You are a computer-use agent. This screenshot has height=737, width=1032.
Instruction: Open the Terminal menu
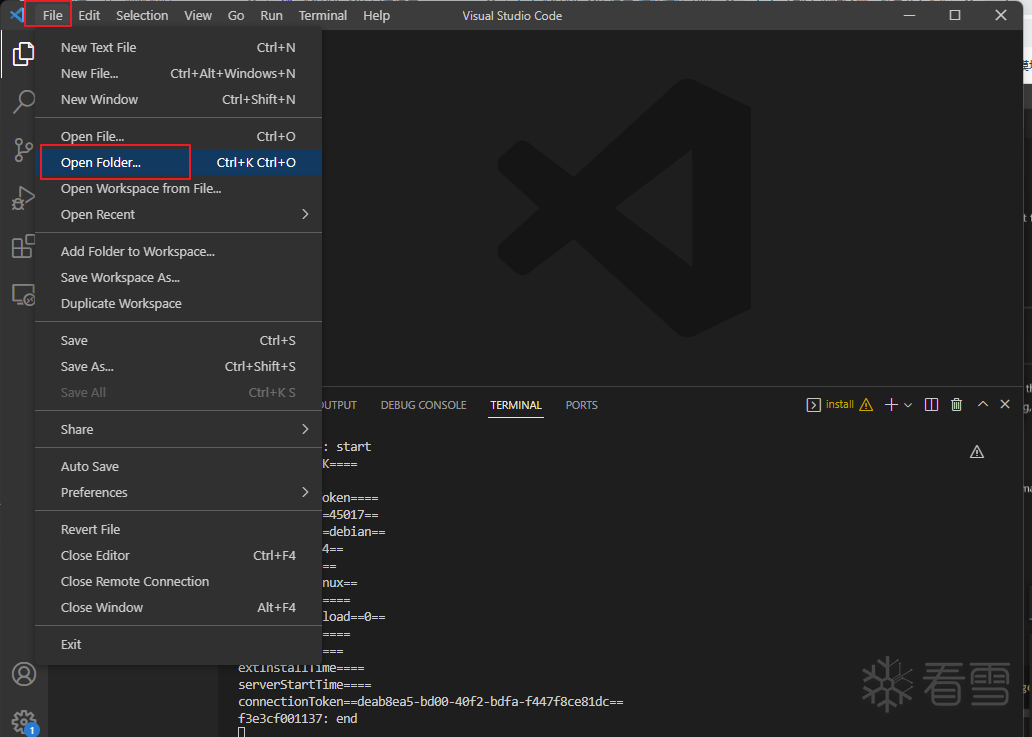[x=322, y=15]
